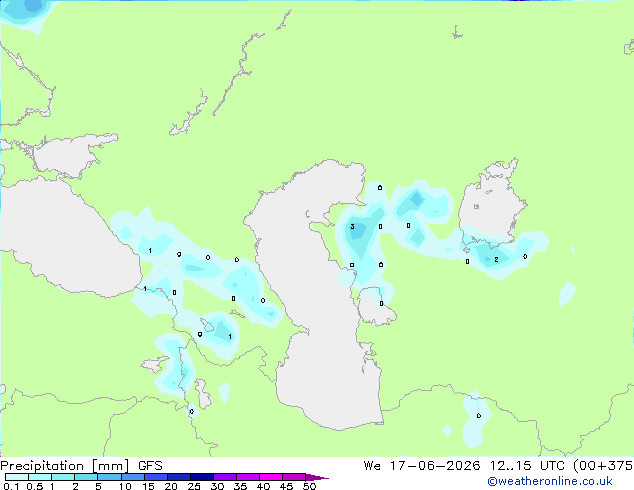Click the '50' legend scale label

tap(309, 486)
